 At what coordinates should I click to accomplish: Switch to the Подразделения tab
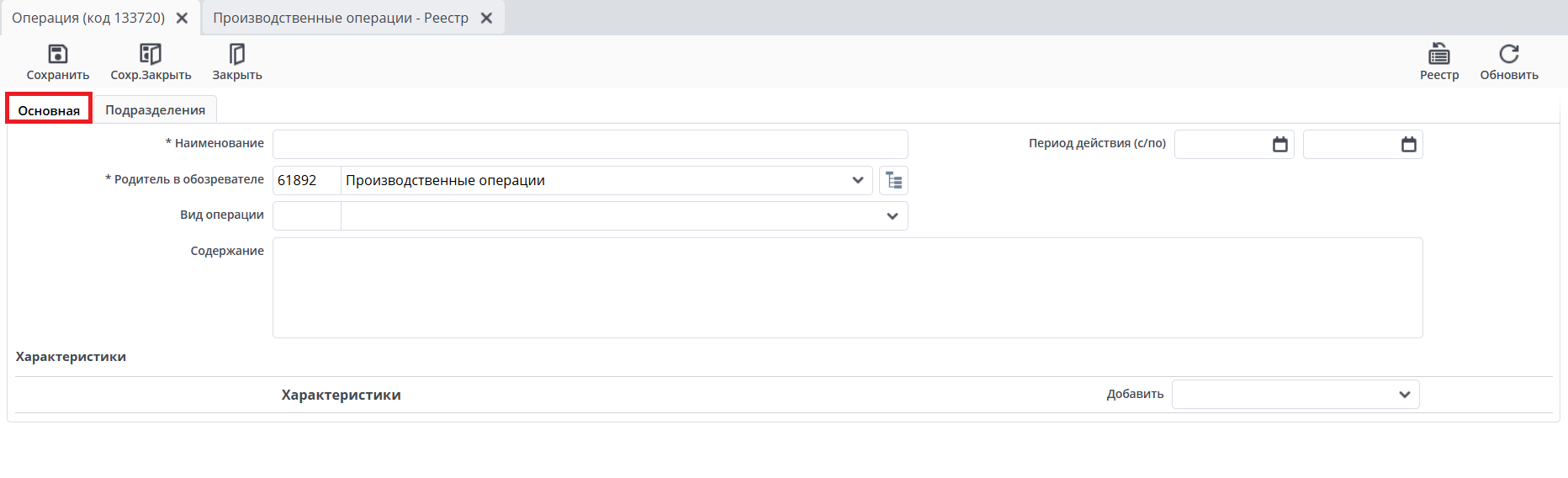(155, 110)
